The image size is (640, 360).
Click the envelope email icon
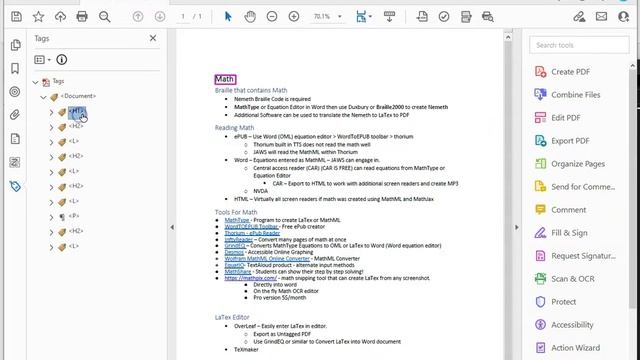point(601,16)
